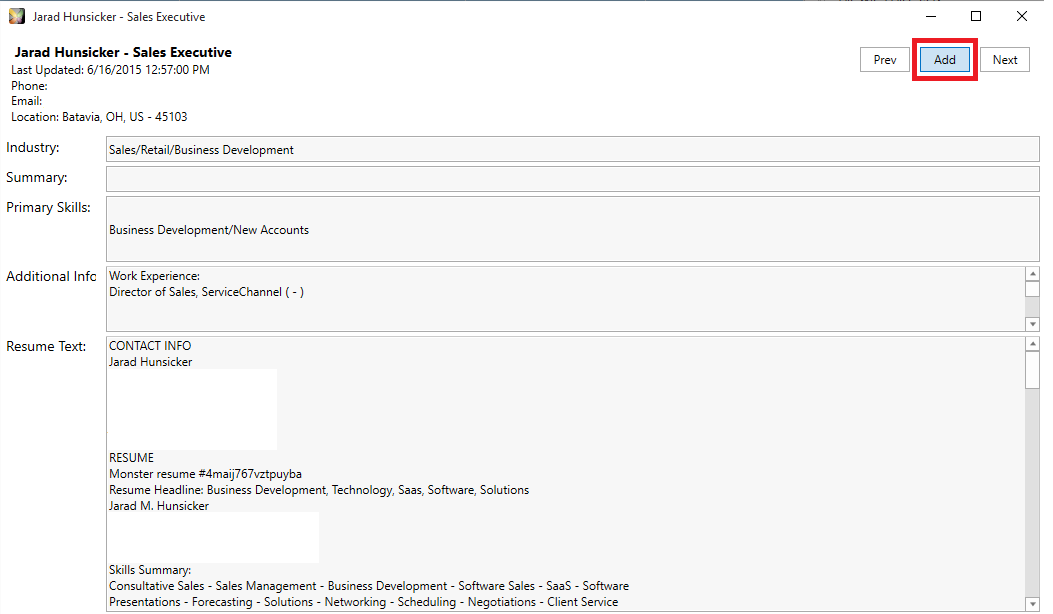This screenshot has height=614, width=1053.
Task: Click the 'Last Updated' date line
Action: point(110,70)
